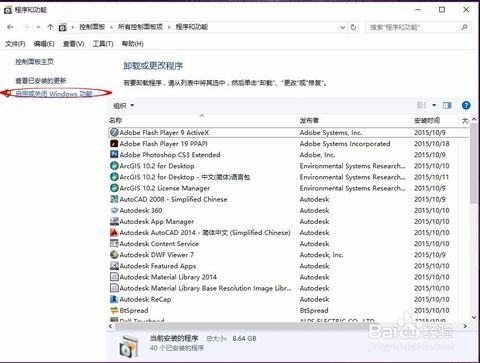Select Autodesk DWF Viewer 7 icon
Viewport: 480px width, 363px height.
point(114,255)
